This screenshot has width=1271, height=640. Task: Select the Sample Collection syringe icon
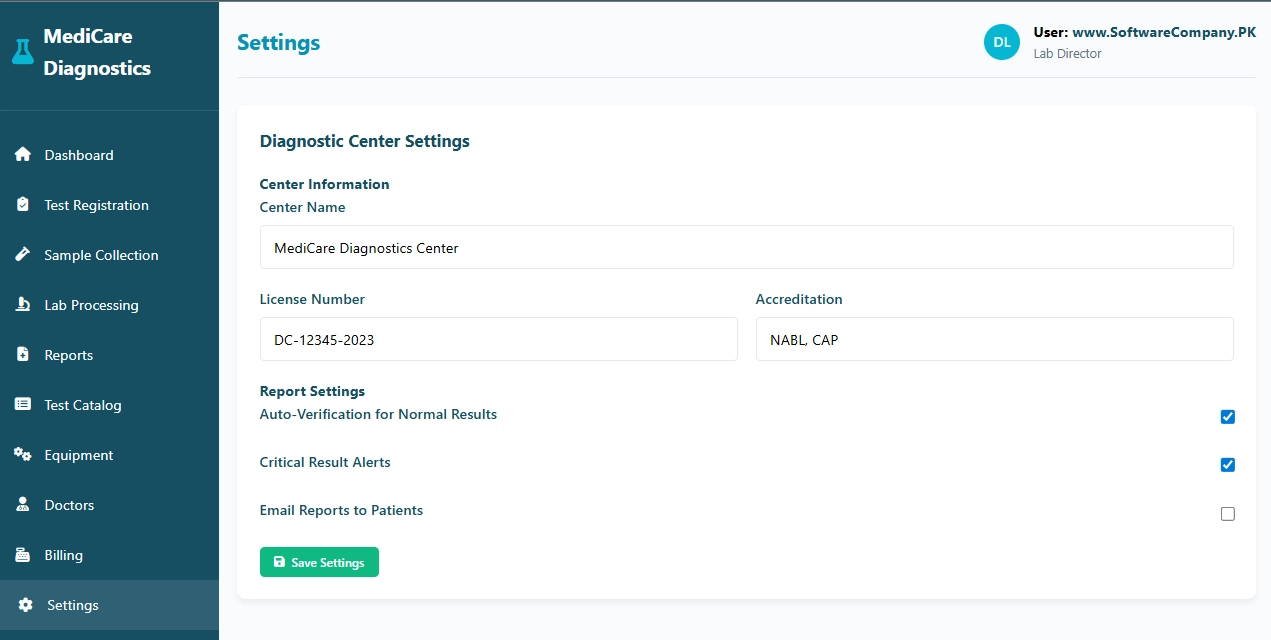click(x=22, y=254)
